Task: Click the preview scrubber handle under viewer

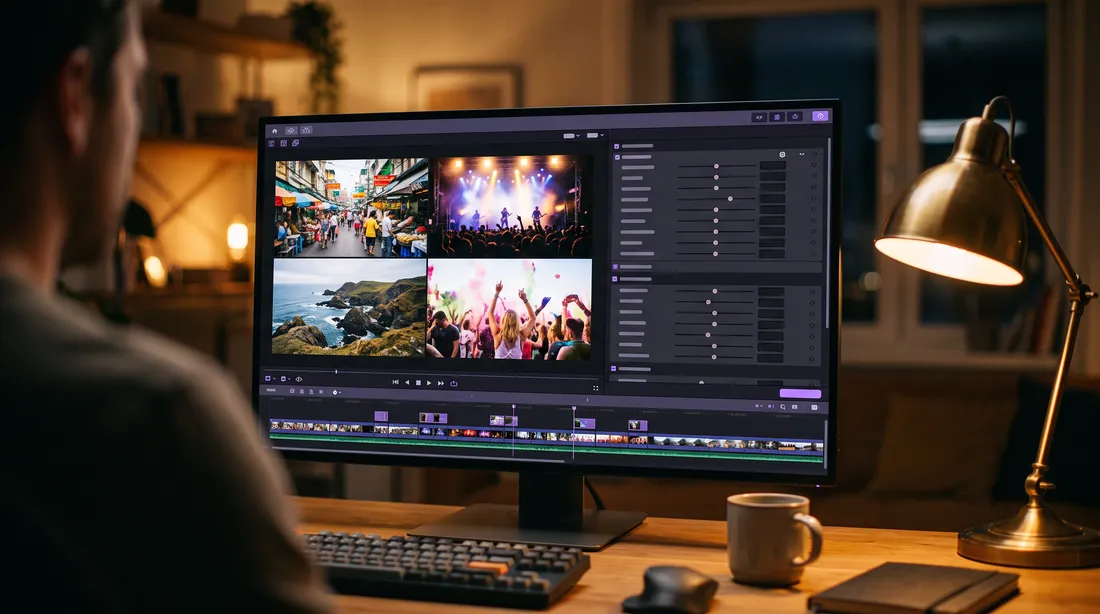Action: pyautogui.click(x=336, y=371)
